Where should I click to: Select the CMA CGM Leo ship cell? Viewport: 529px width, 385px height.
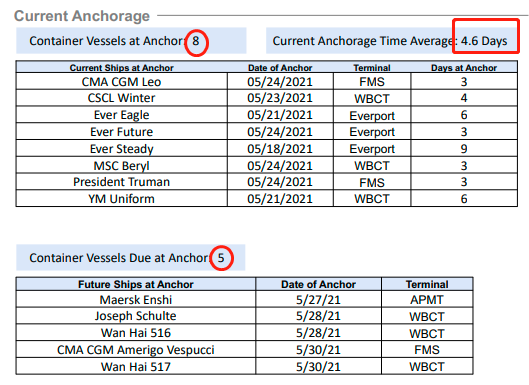click(121, 82)
